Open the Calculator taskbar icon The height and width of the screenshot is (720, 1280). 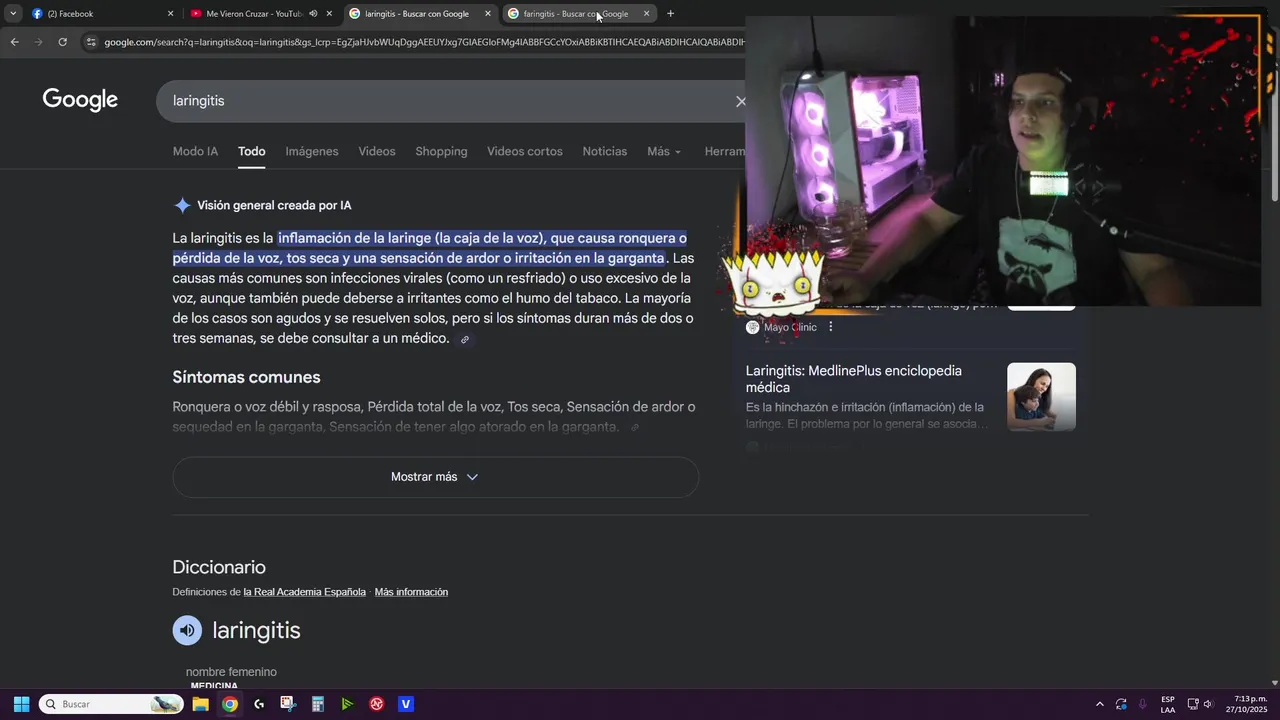tap(317, 704)
